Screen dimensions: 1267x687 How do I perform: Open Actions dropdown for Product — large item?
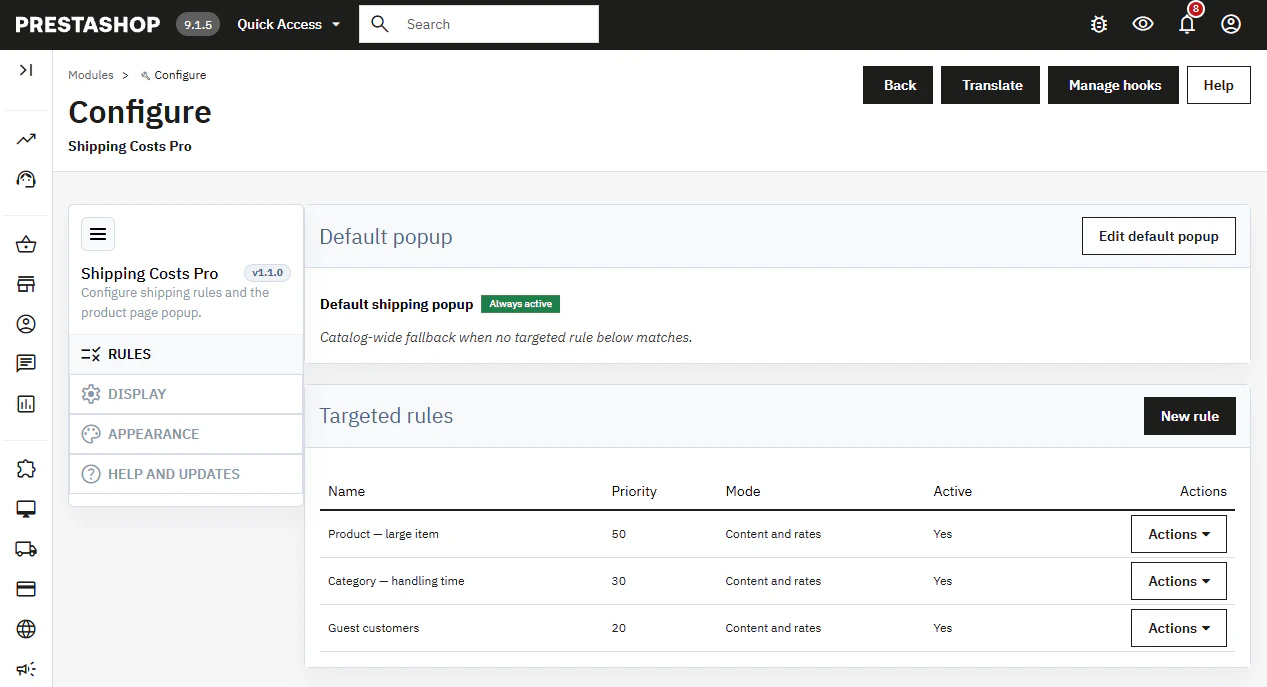click(x=1179, y=534)
